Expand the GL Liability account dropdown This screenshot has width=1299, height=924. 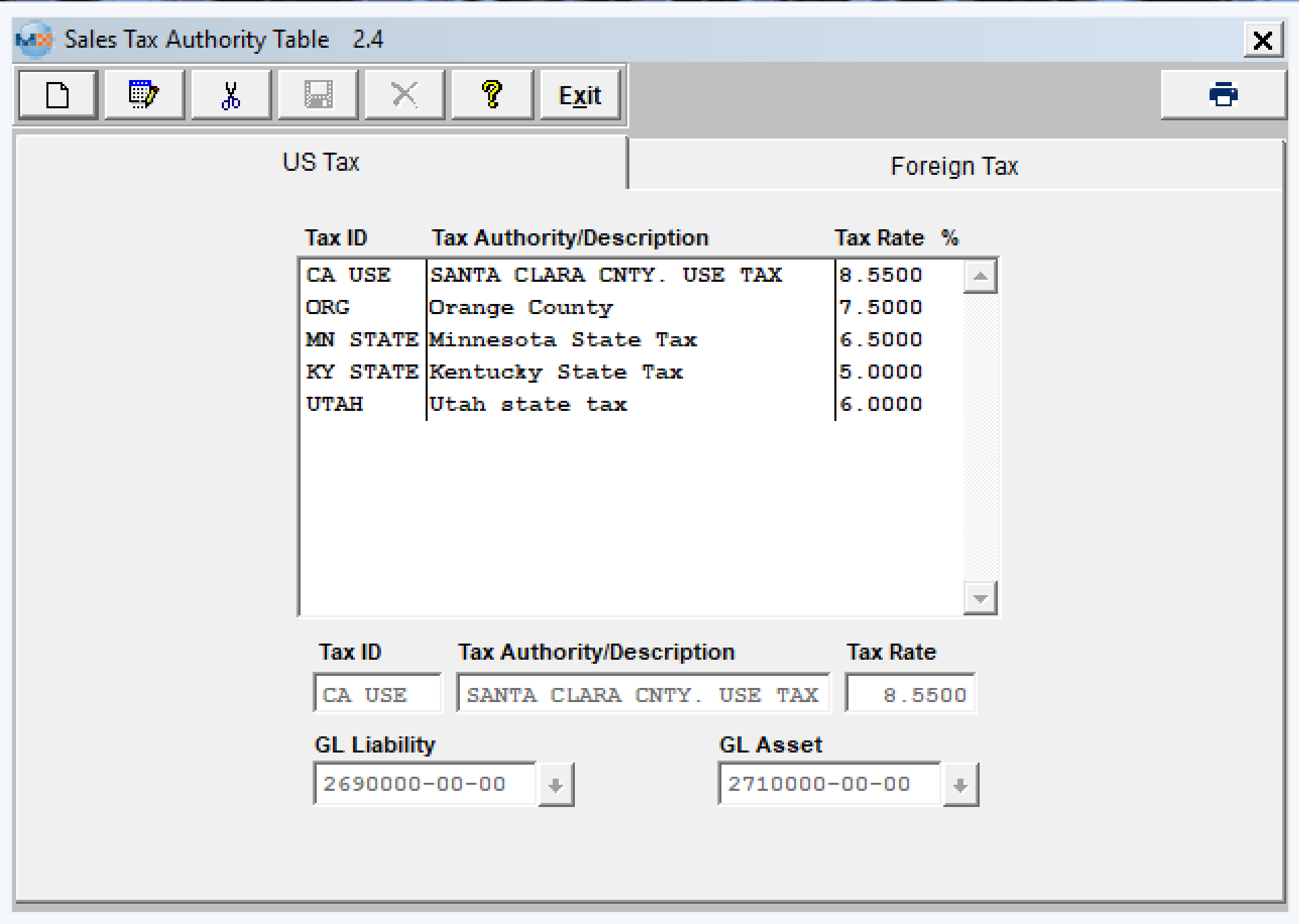point(555,785)
